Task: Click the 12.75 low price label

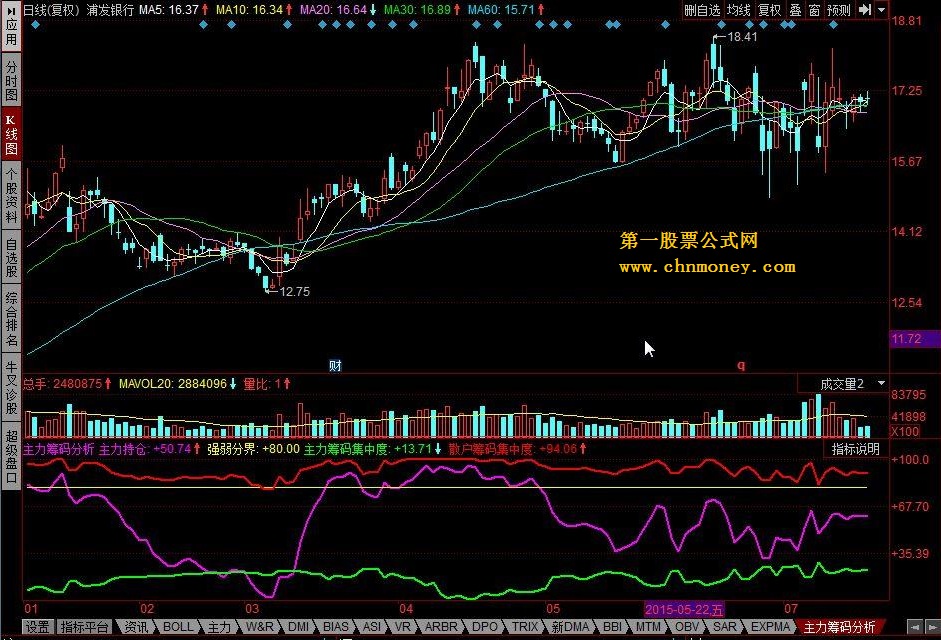Action: click(x=295, y=292)
